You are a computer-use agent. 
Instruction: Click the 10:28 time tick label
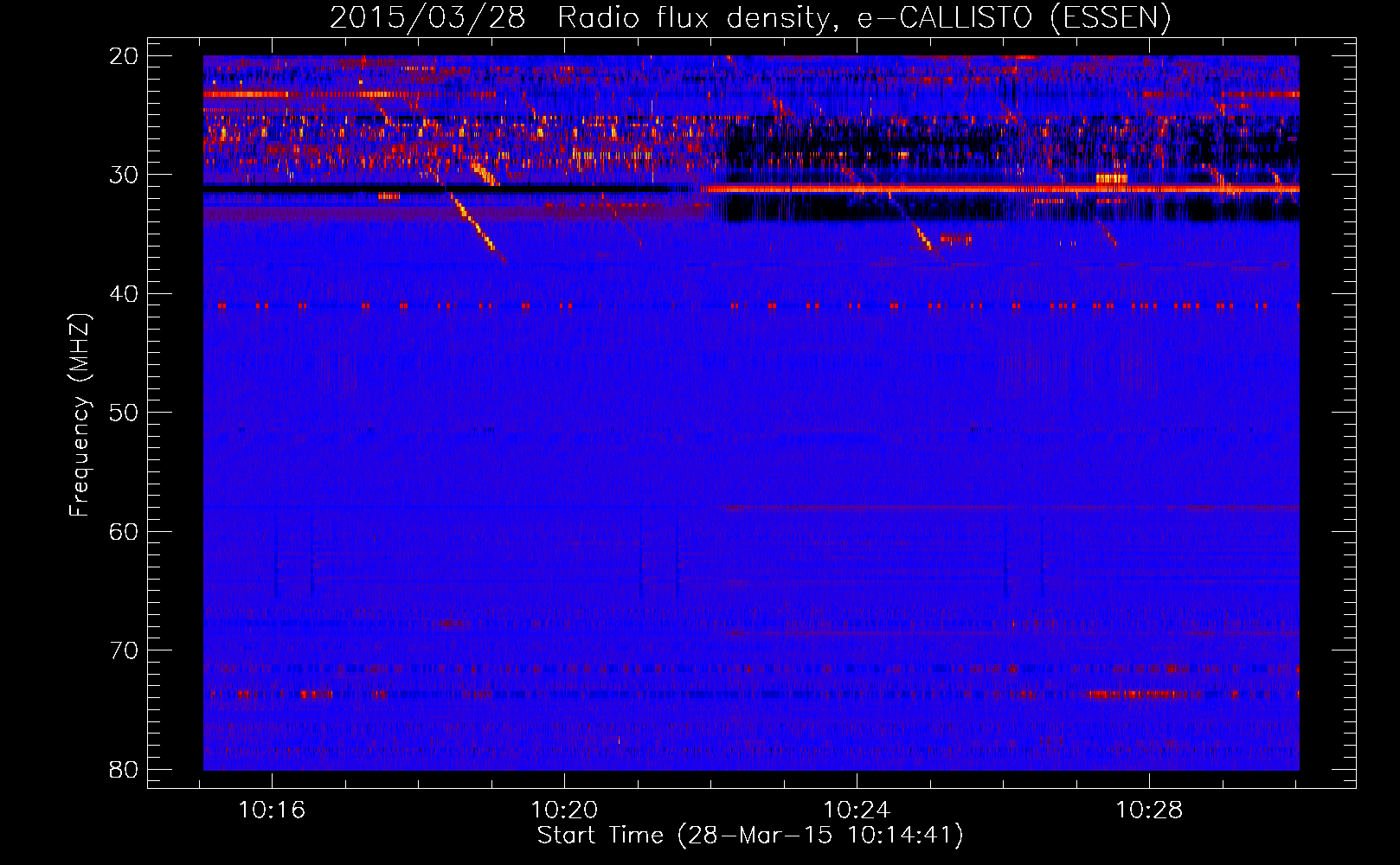(1149, 811)
